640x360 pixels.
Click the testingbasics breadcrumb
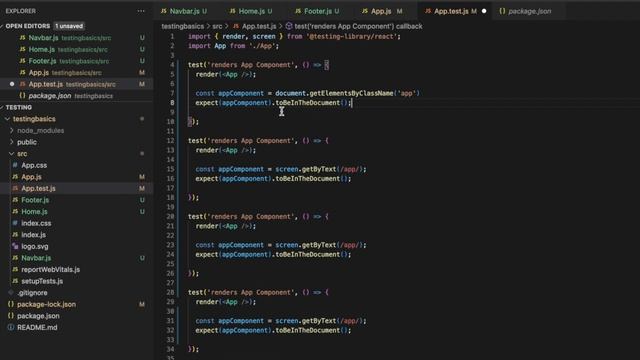pyautogui.click(x=182, y=26)
